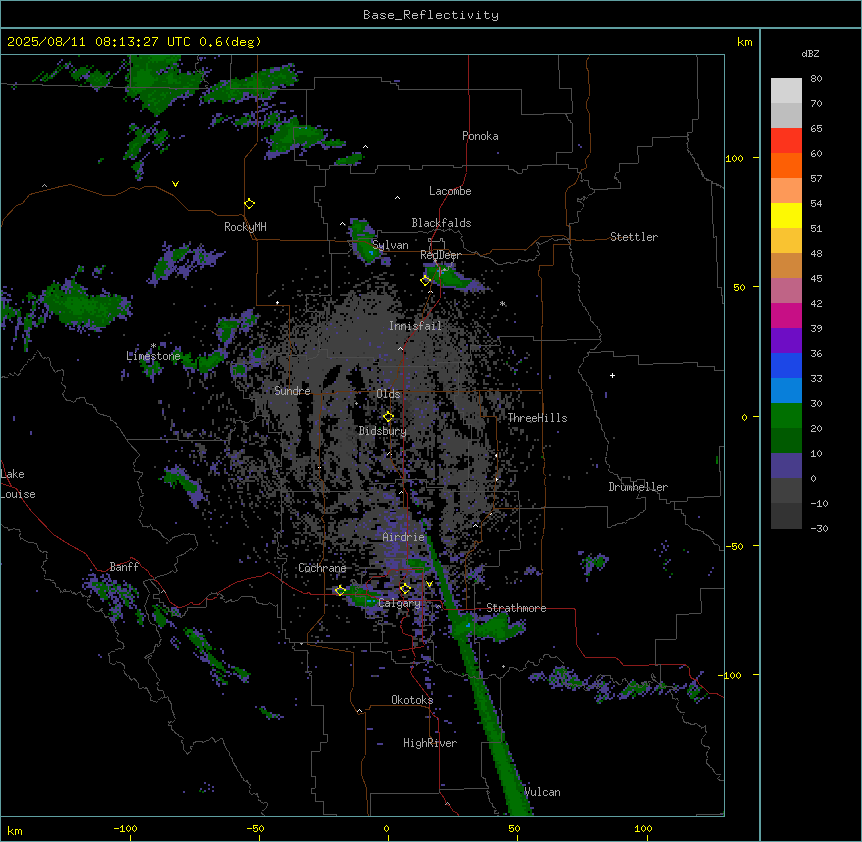Image resolution: width=862 pixels, height=842 pixels.
Task: Click the Lake Louise label
Action: tap(18, 484)
